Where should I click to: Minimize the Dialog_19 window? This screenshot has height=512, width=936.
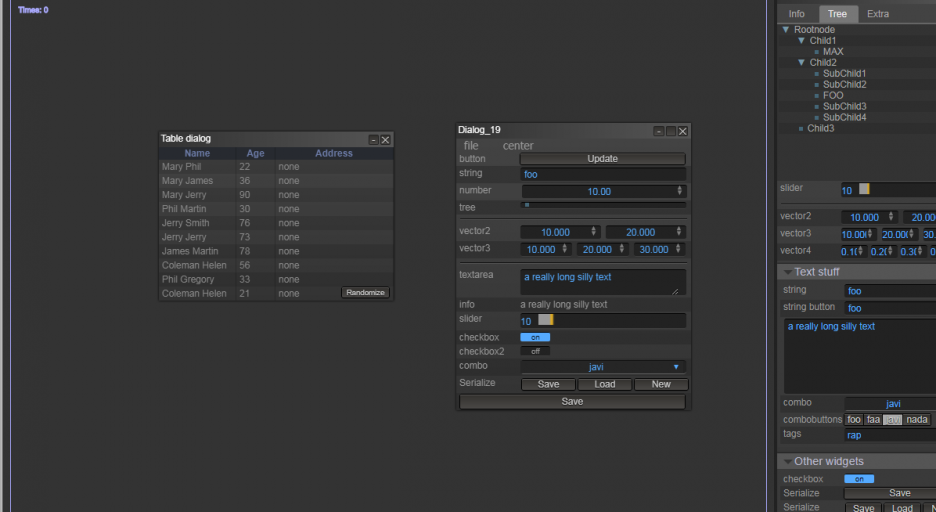tap(658, 131)
